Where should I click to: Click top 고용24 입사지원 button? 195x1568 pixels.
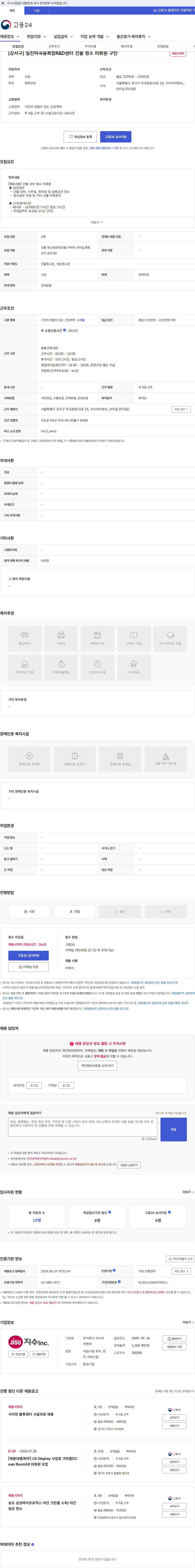pos(115,137)
